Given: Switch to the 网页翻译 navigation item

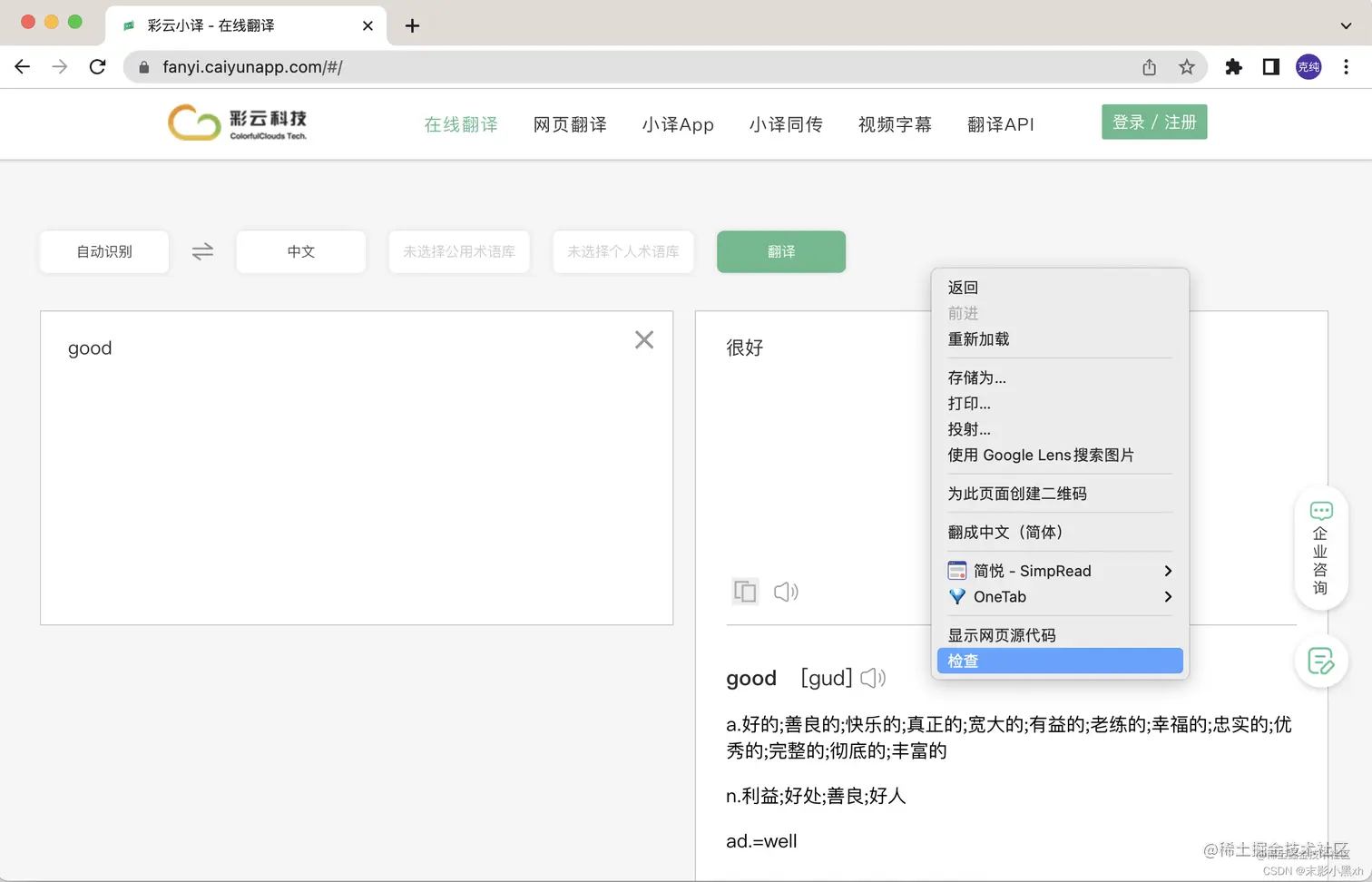Looking at the screenshot, I should (x=569, y=124).
